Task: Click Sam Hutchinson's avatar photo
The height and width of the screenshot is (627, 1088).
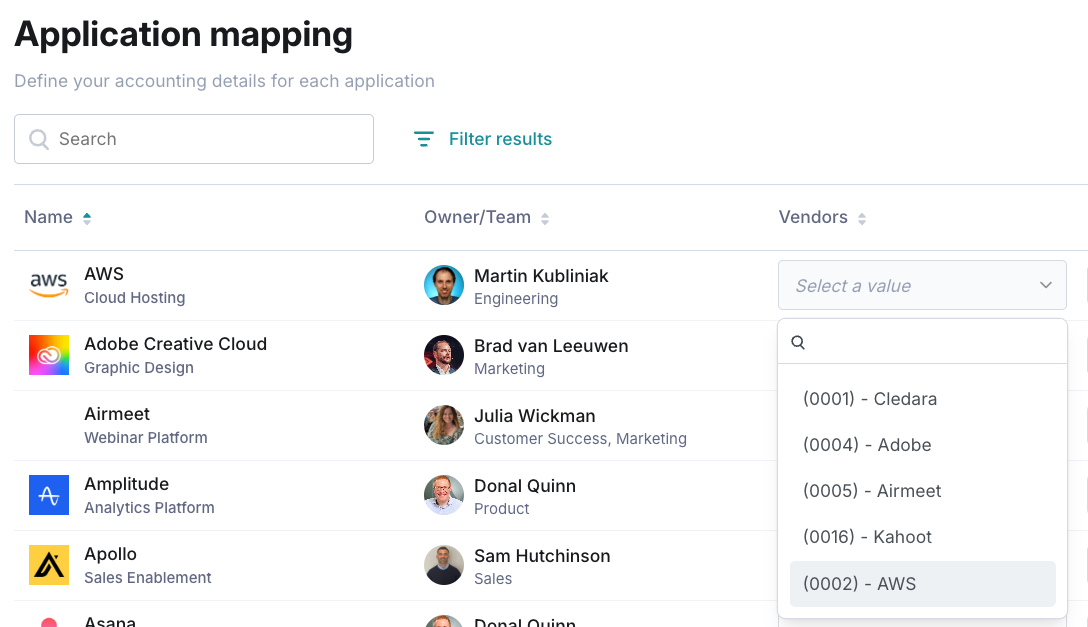Action: point(444,565)
